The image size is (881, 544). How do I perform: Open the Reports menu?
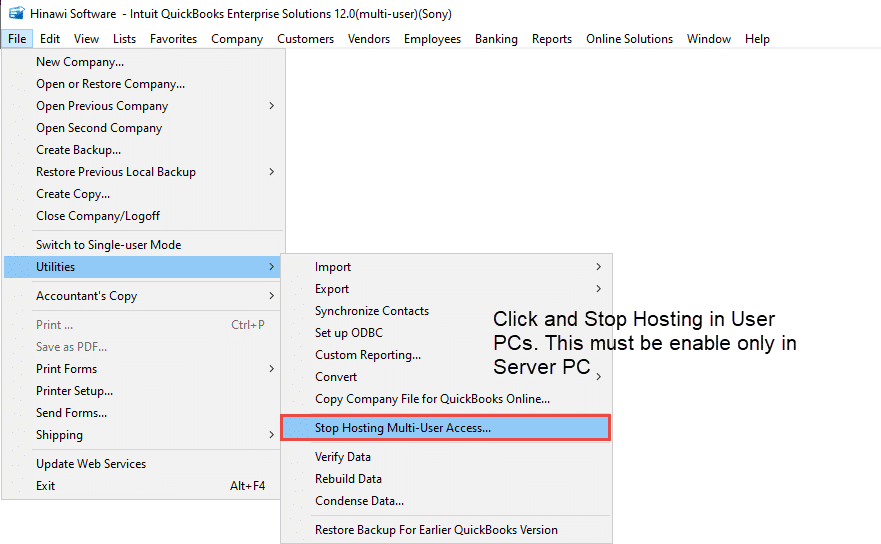[552, 39]
